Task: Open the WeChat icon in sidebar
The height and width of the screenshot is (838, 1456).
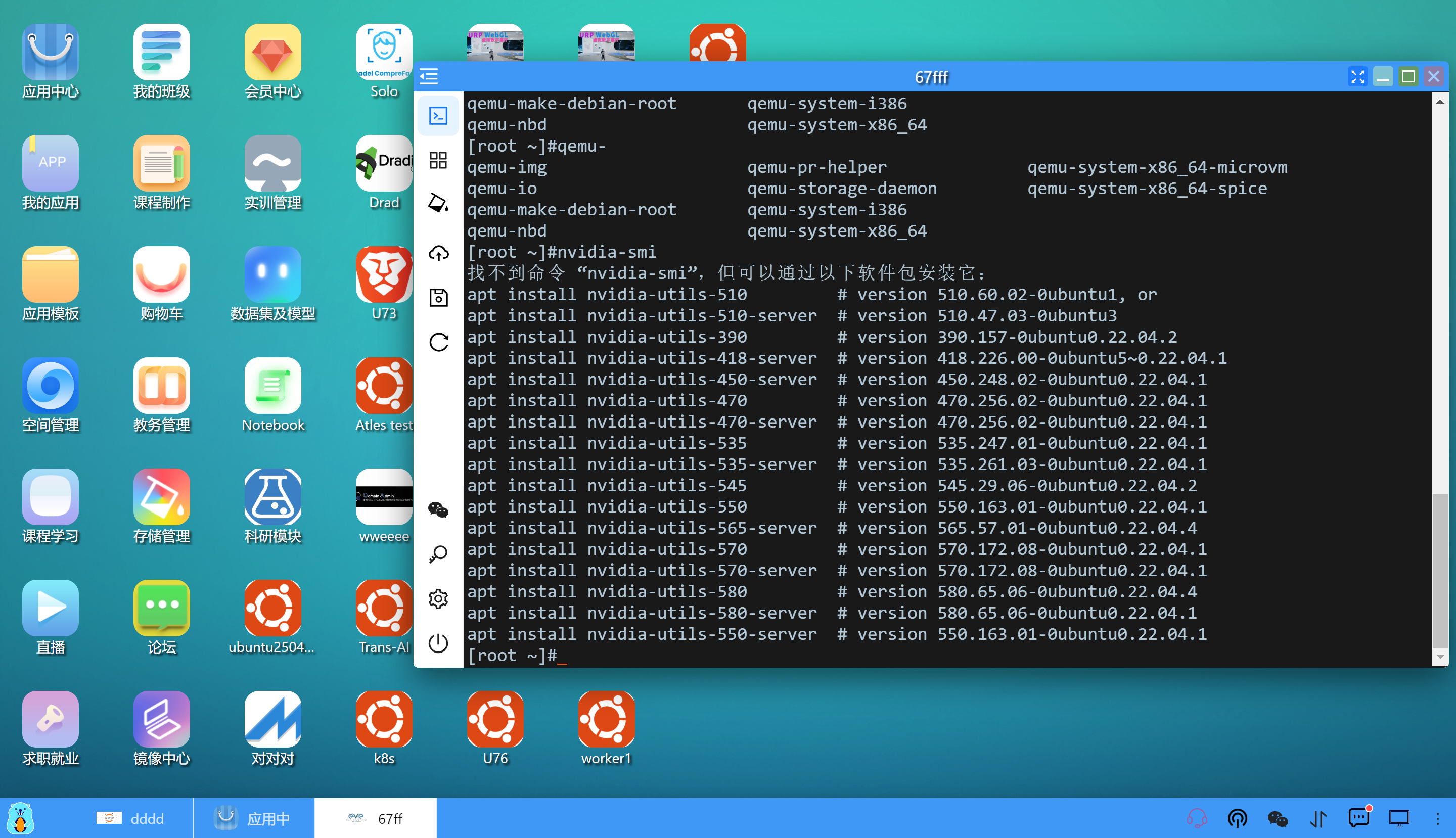Action: (x=438, y=510)
